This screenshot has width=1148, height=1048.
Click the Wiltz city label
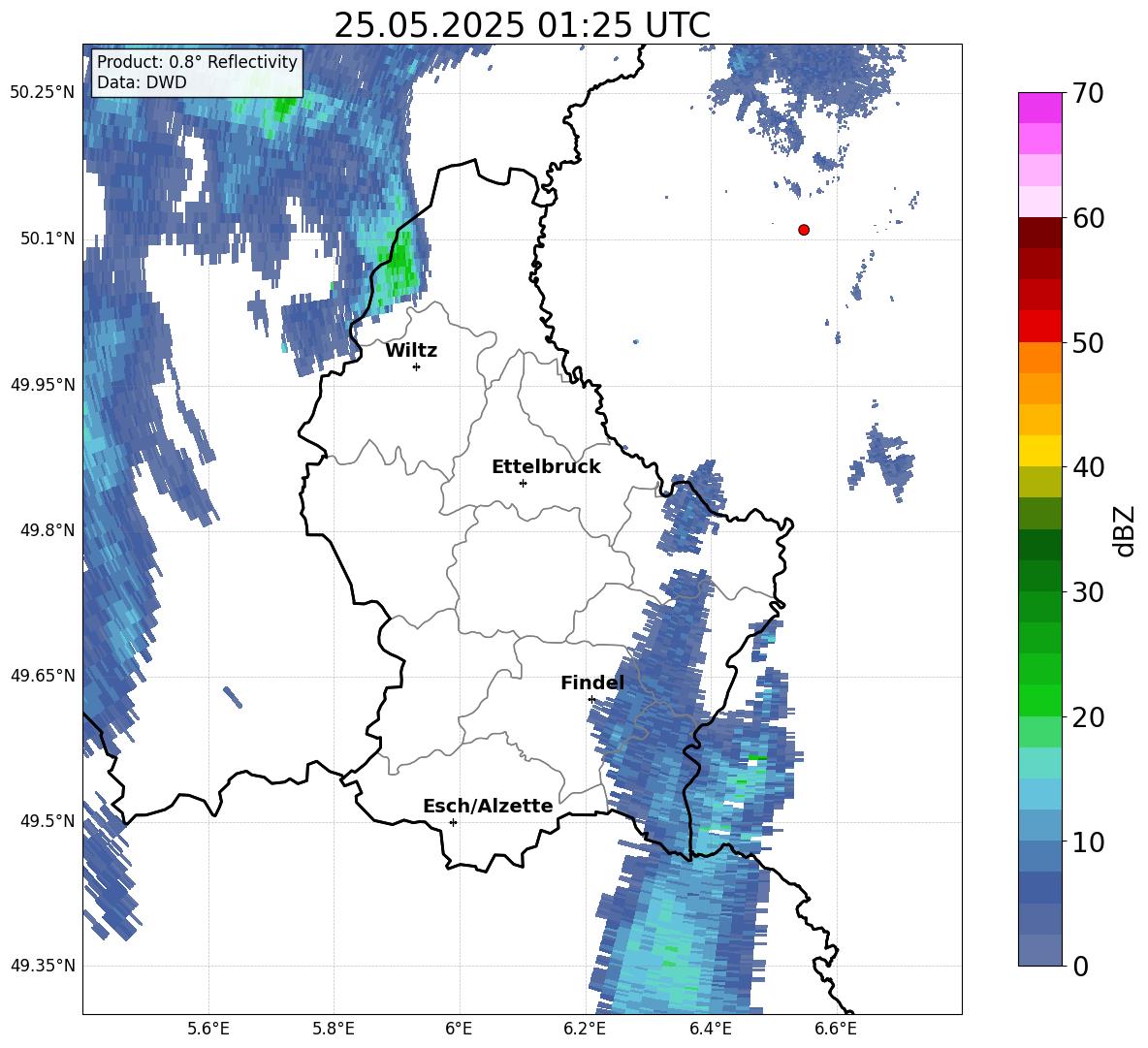[x=411, y=351]
